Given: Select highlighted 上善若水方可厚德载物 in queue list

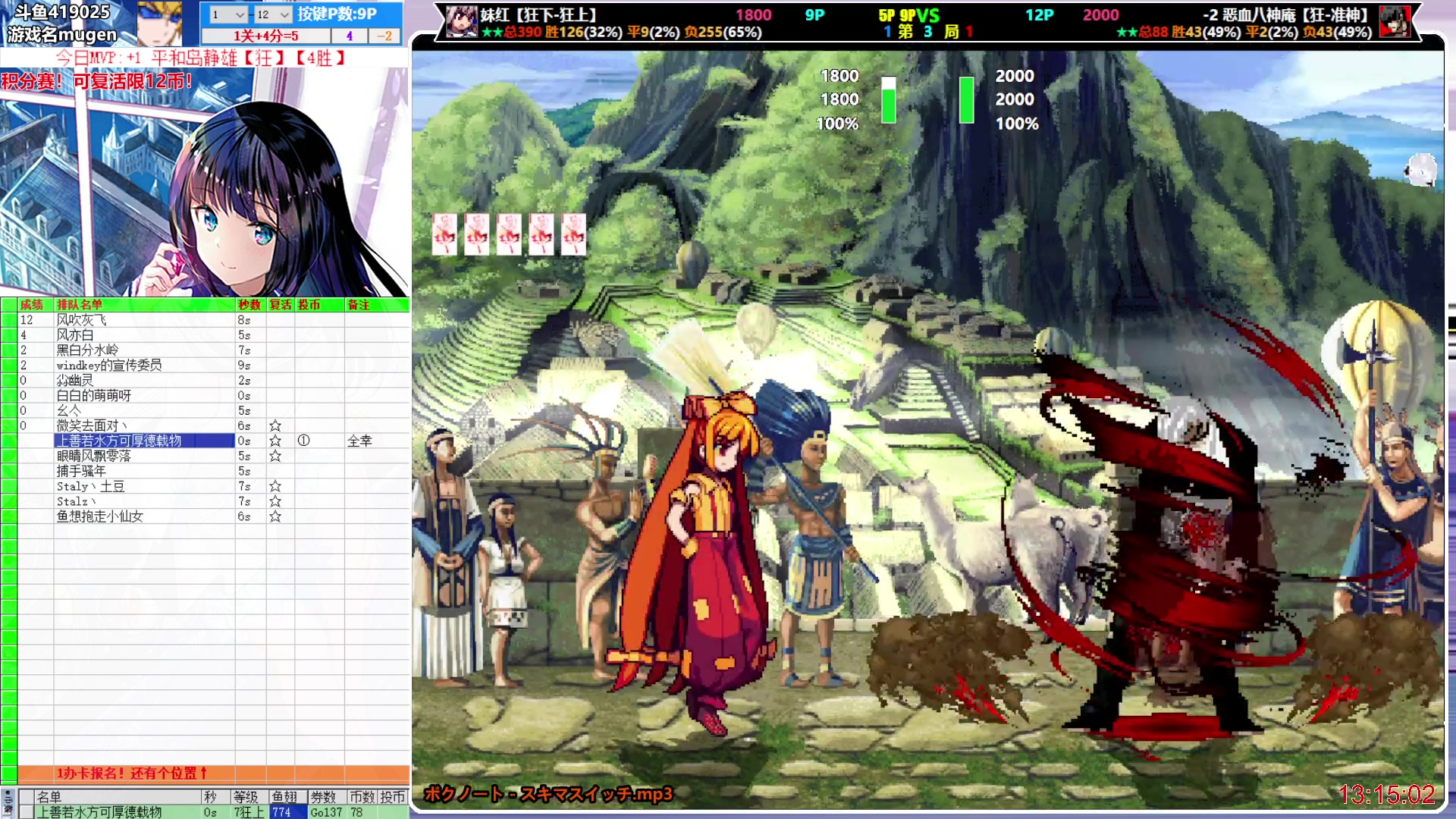Looking at the screenshot, I should click(x=144, y=441).
